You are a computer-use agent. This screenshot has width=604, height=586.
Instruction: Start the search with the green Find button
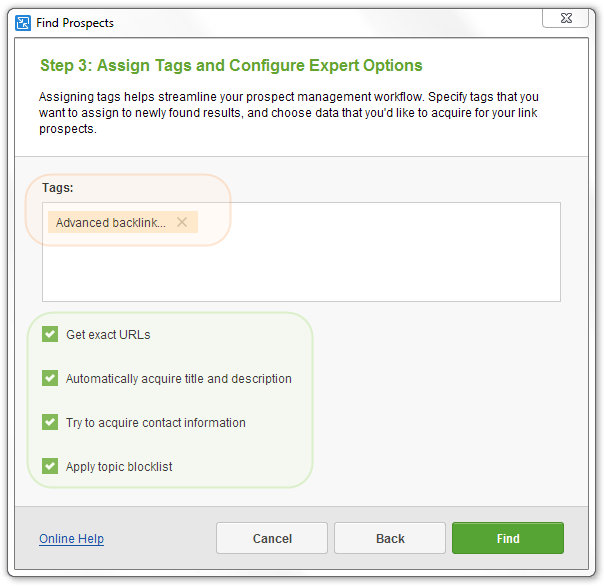(508, 538)
